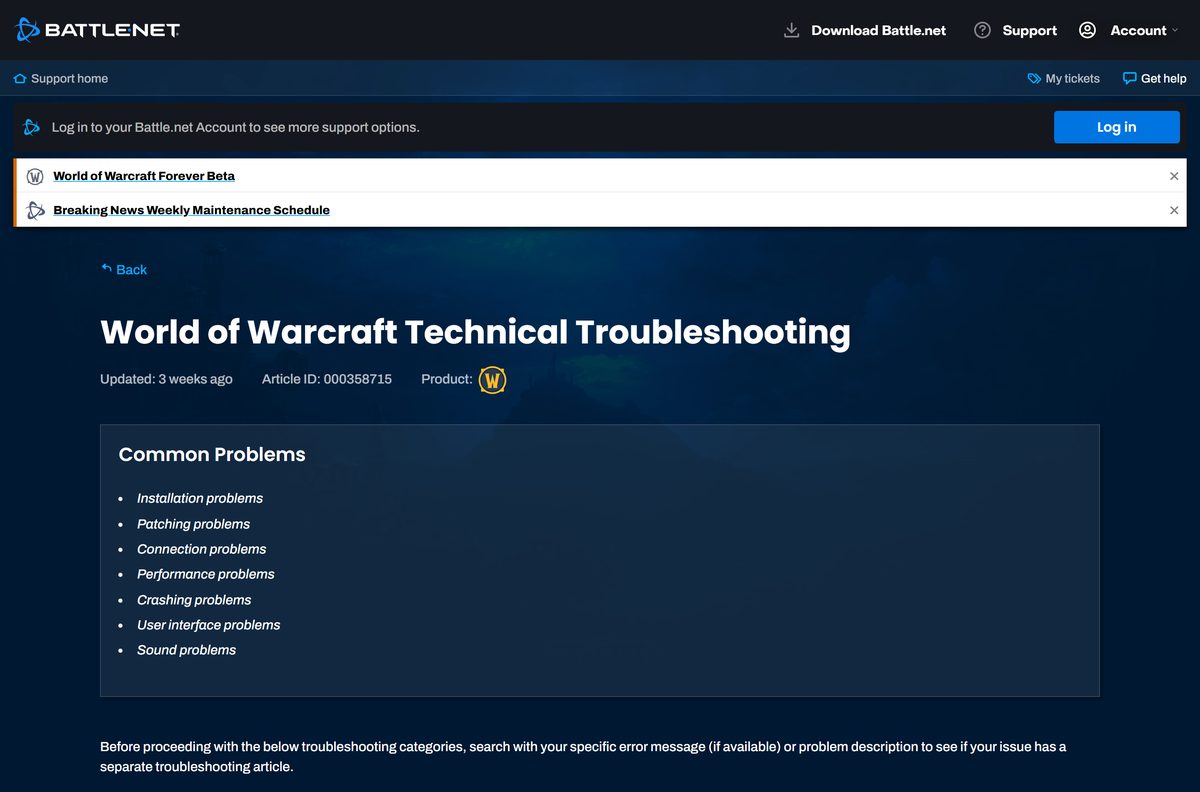Jump to Crashing problems
1200x792 pixels.
tap(194, 600)
